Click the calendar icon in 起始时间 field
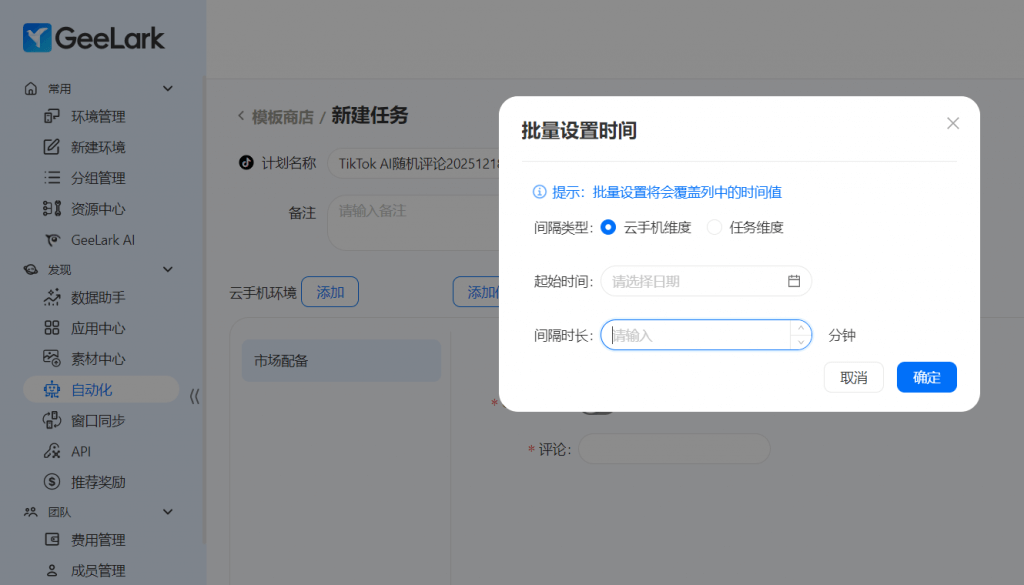This screenshot has width=1024, height=585. tap(794, 281)
